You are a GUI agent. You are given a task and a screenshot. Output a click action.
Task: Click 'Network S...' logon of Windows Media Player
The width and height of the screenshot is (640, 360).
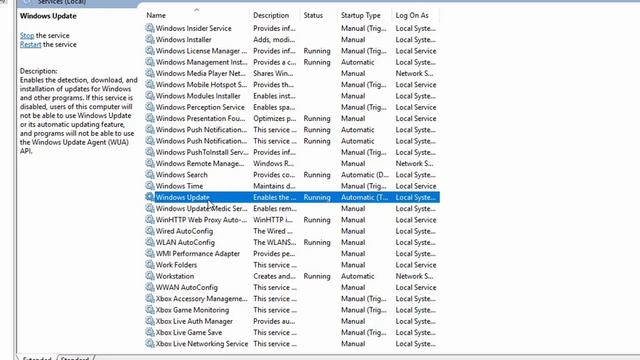click(415, 73)
